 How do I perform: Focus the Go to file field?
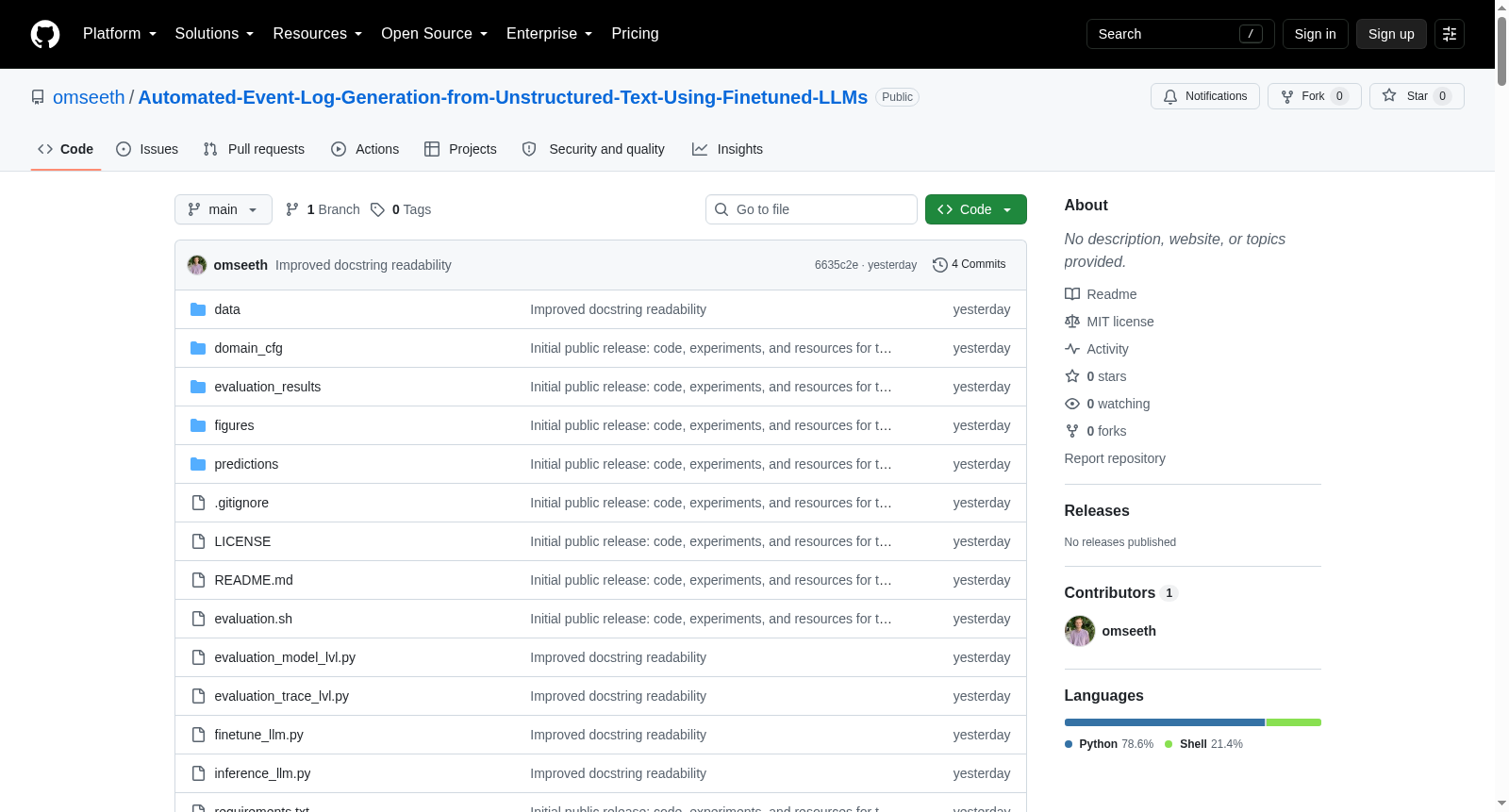[811, 209]
